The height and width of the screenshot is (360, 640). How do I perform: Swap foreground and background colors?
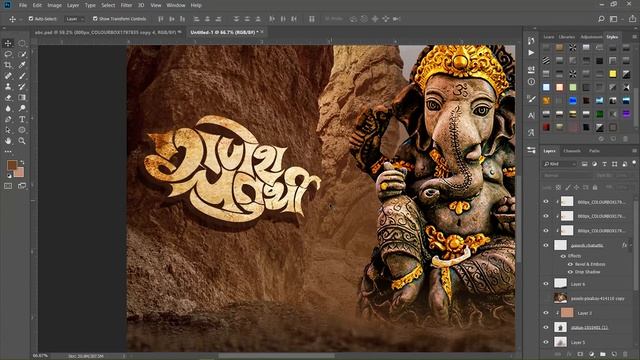point(22,162)
